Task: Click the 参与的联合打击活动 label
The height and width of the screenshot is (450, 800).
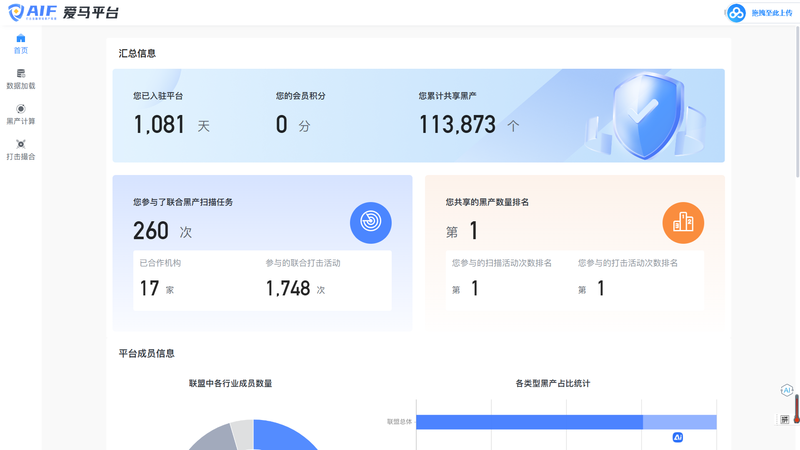Action: (x=303, y=263)
